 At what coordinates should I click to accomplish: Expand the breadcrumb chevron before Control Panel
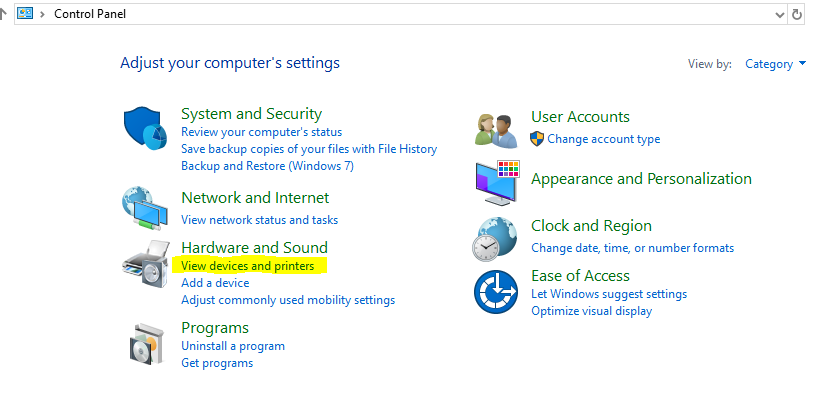[43, 14]
